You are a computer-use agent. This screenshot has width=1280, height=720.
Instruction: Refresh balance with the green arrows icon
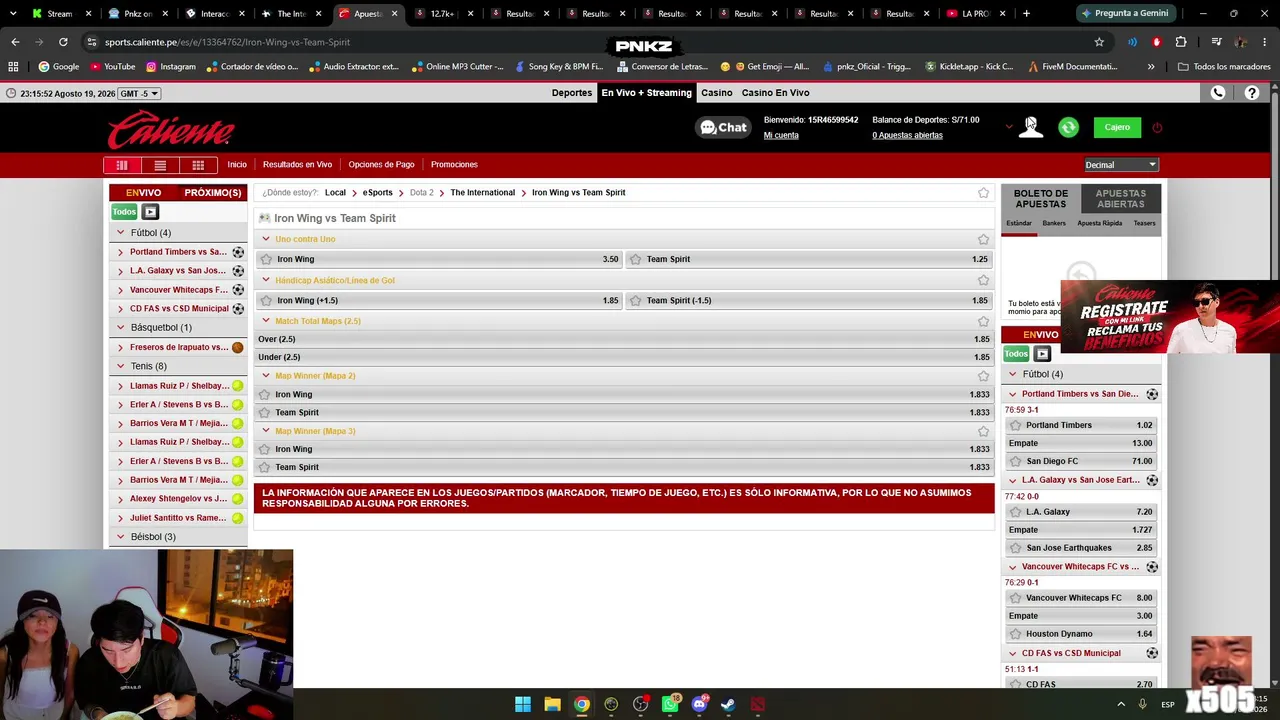(x=1068, y=127)
